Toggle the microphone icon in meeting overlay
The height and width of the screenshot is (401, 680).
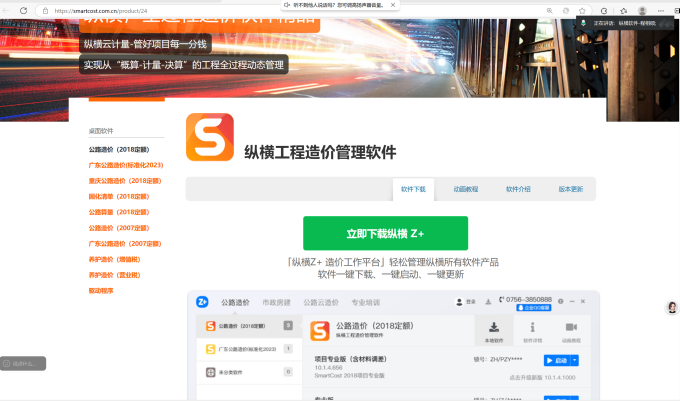tap(583, 23)
